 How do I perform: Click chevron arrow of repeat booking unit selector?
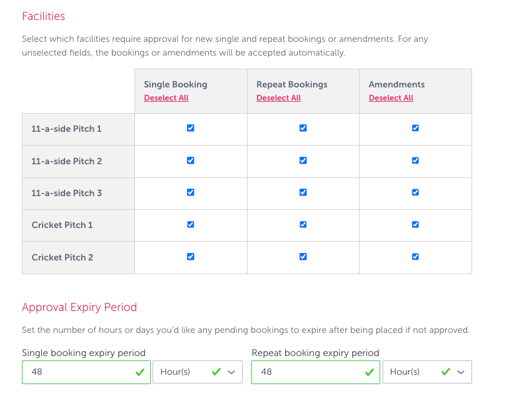click(x=461, y=372)
